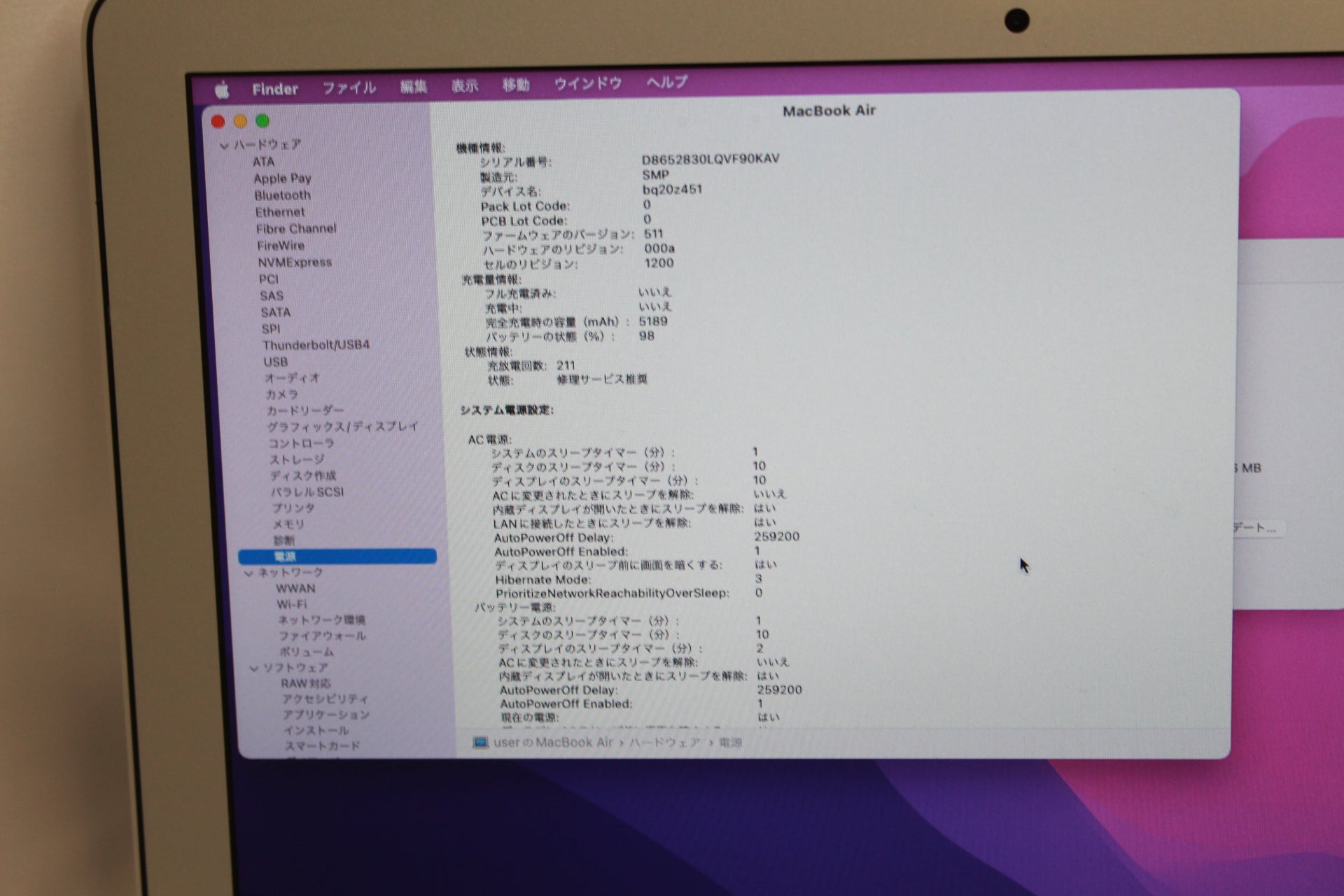Collapse the ハードウェア section
This screenshot has height=896, width=1344.
224,146
